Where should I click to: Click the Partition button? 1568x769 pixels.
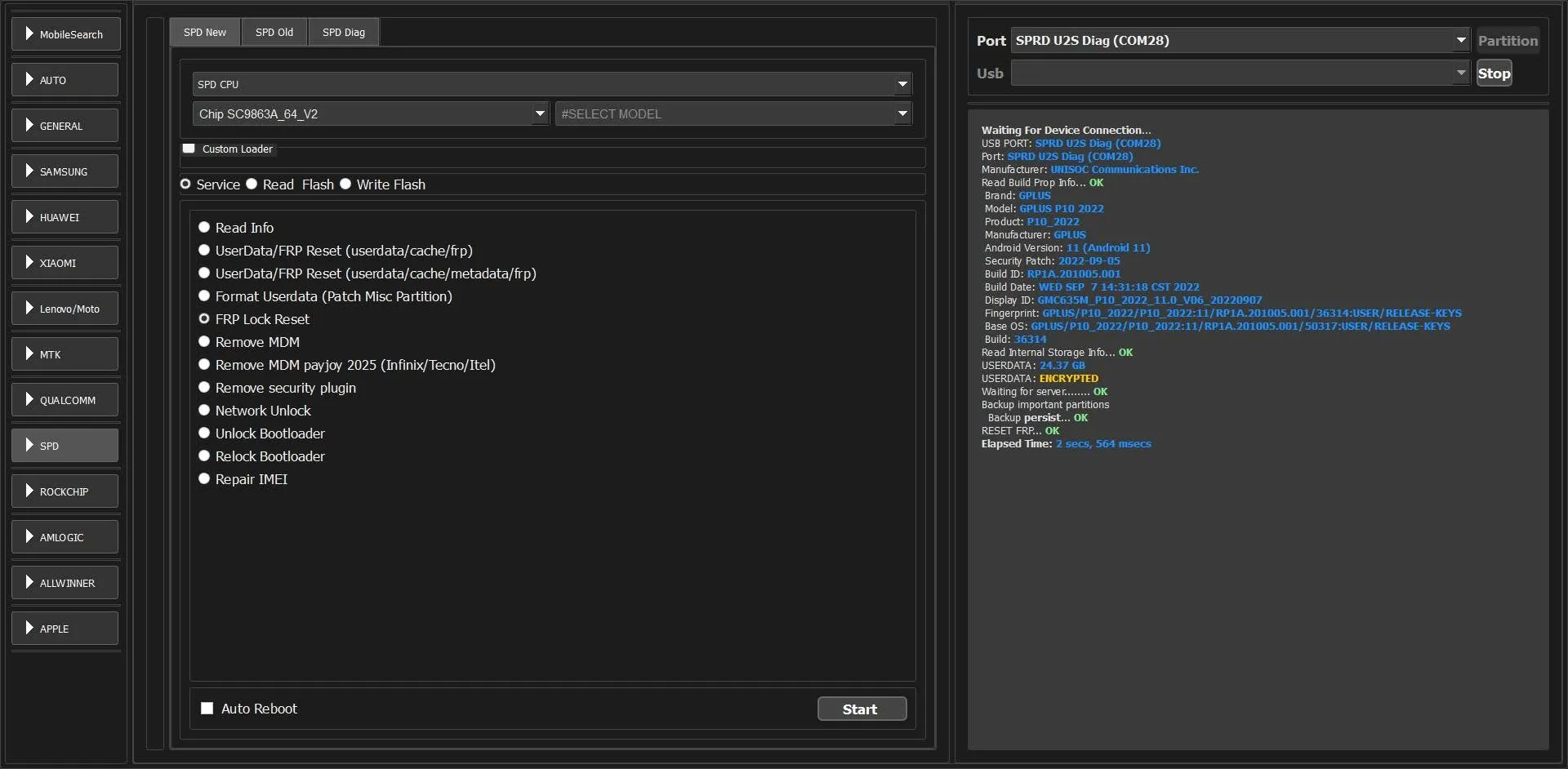click(1508, 41)
